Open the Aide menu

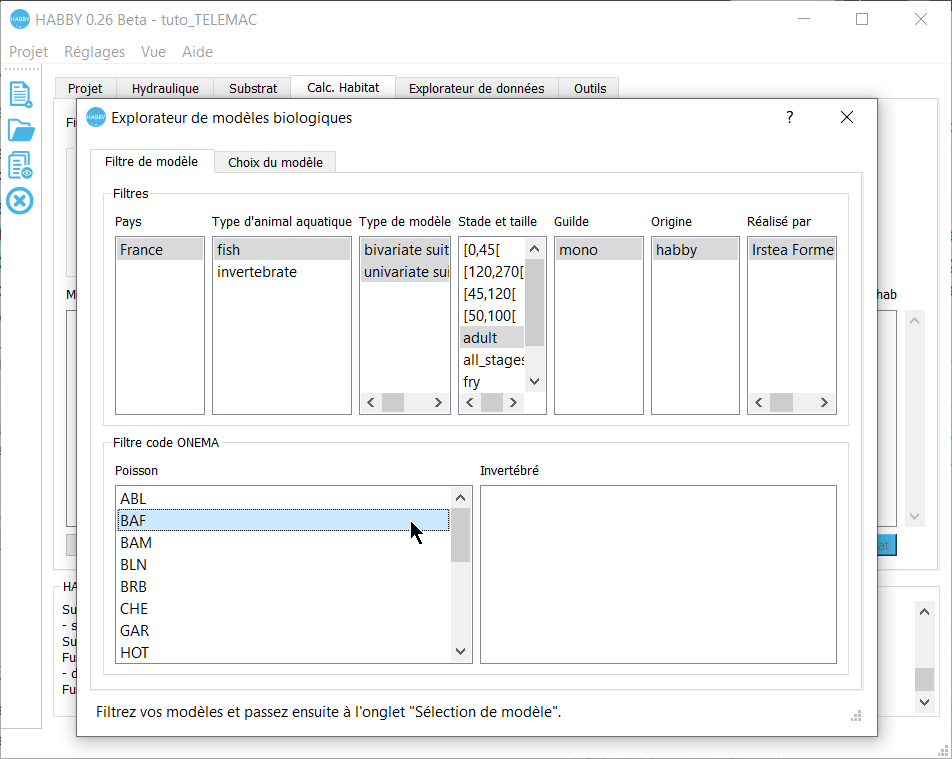197,52
